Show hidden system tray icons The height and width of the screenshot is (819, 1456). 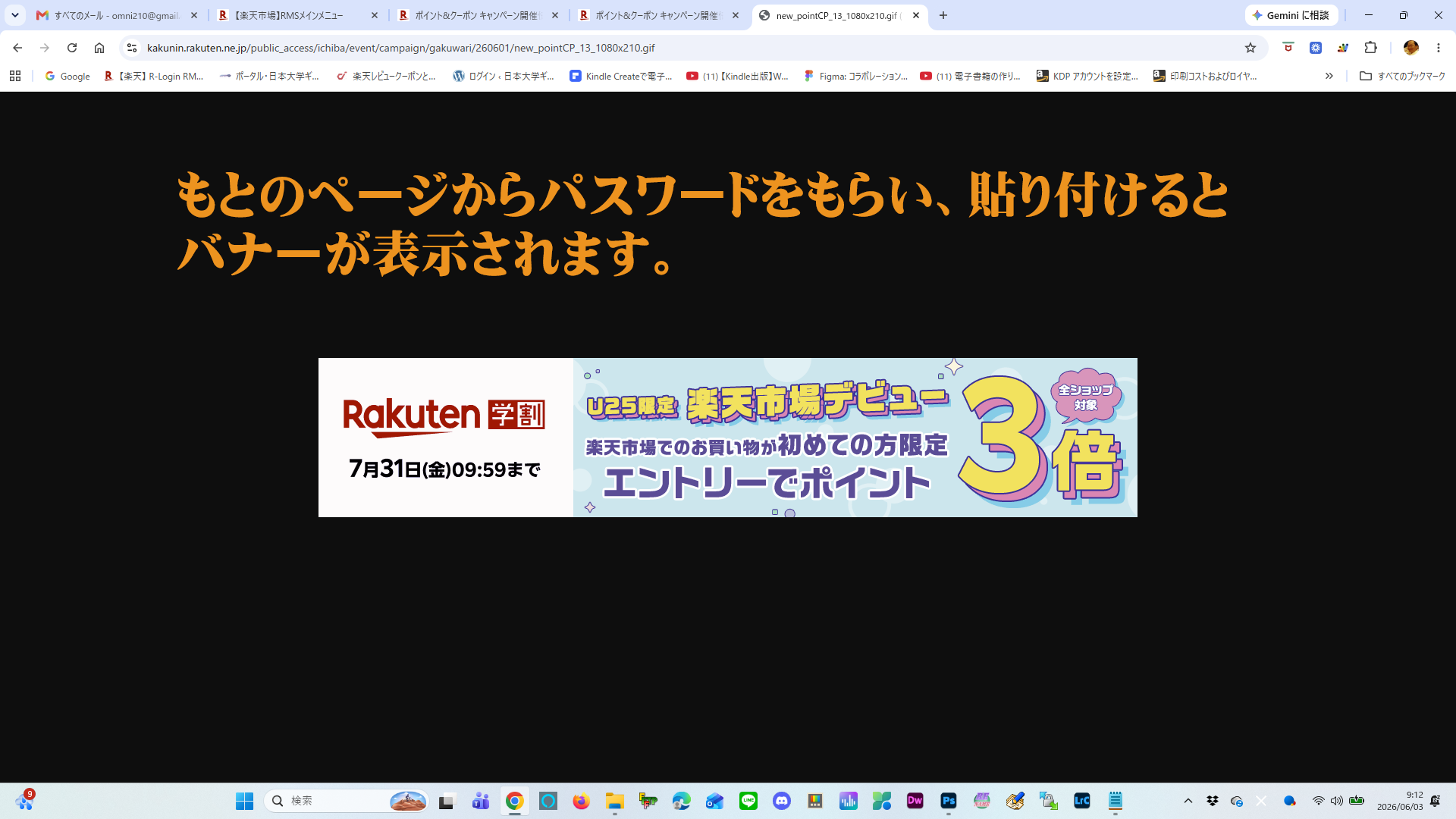pos(1188,801)
